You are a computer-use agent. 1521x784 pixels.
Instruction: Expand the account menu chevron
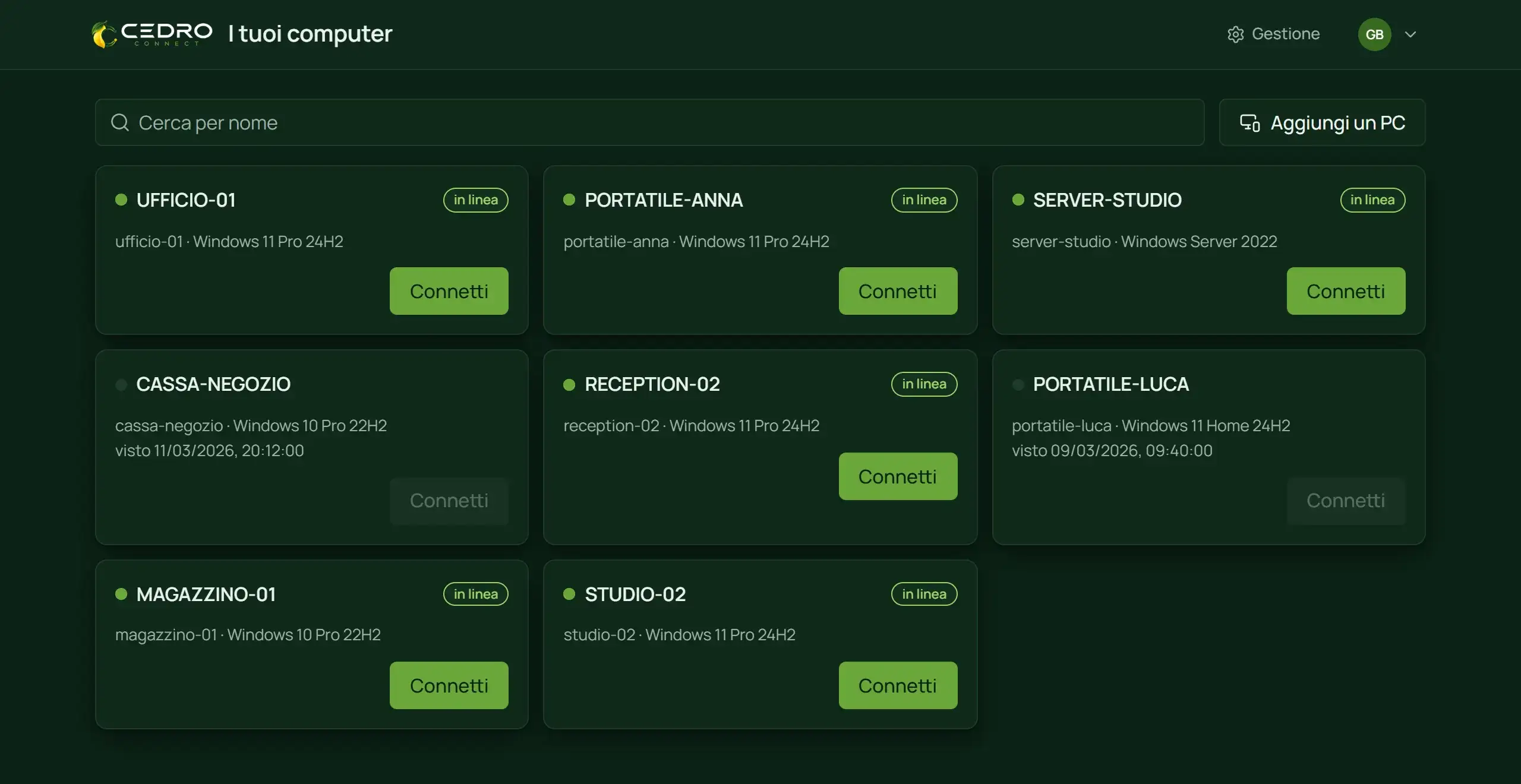pyautogui.click(x=1410, y=34)
